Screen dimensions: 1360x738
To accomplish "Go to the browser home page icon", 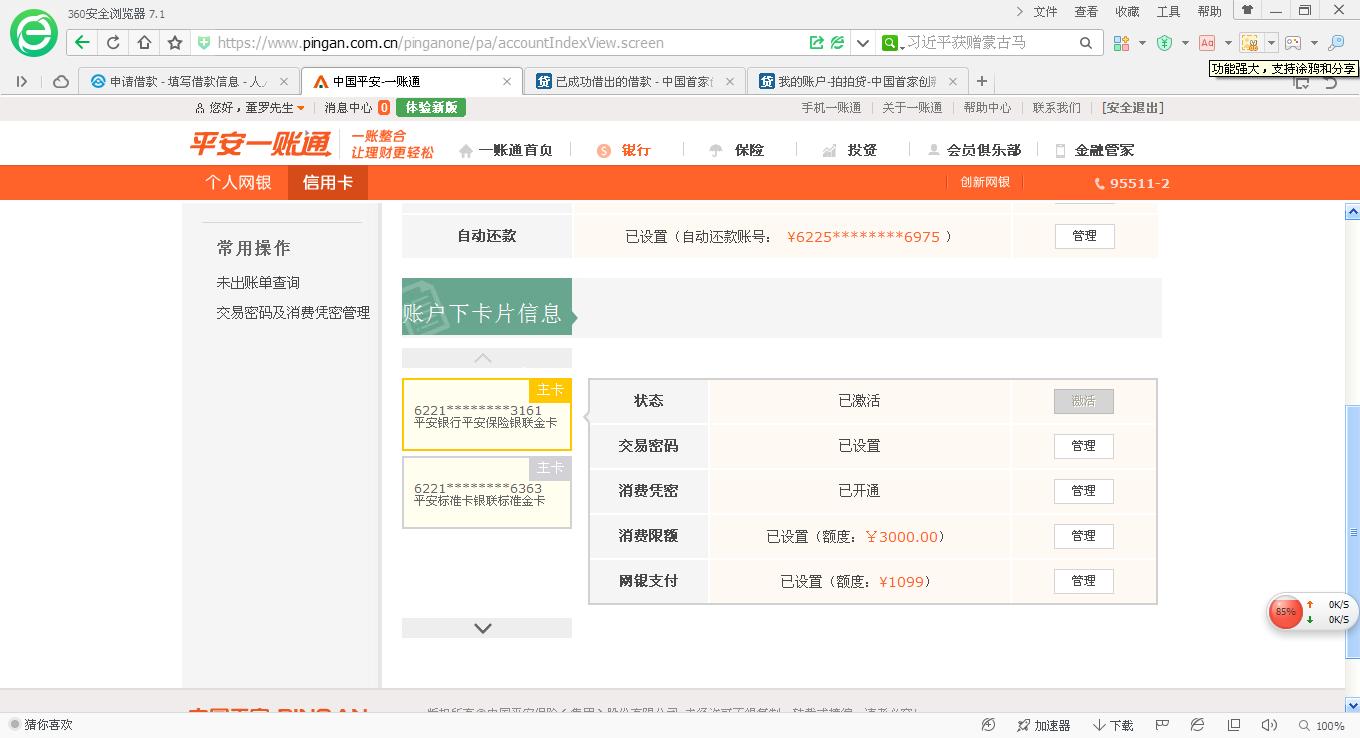I will pyautogui.click(x=144, y=42).
